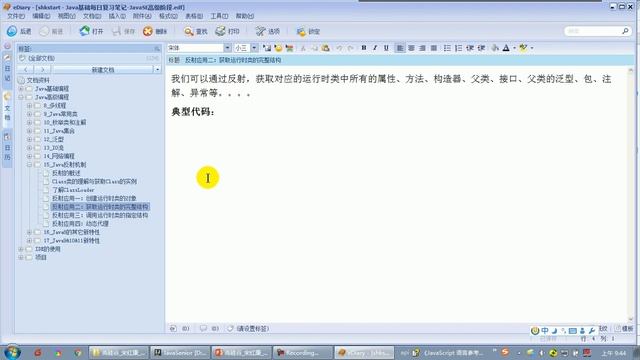The image size is (640, 360).
Task: Expand the 14_网络编程 folder
Action: pyautogui.click(x=29, y=156)
